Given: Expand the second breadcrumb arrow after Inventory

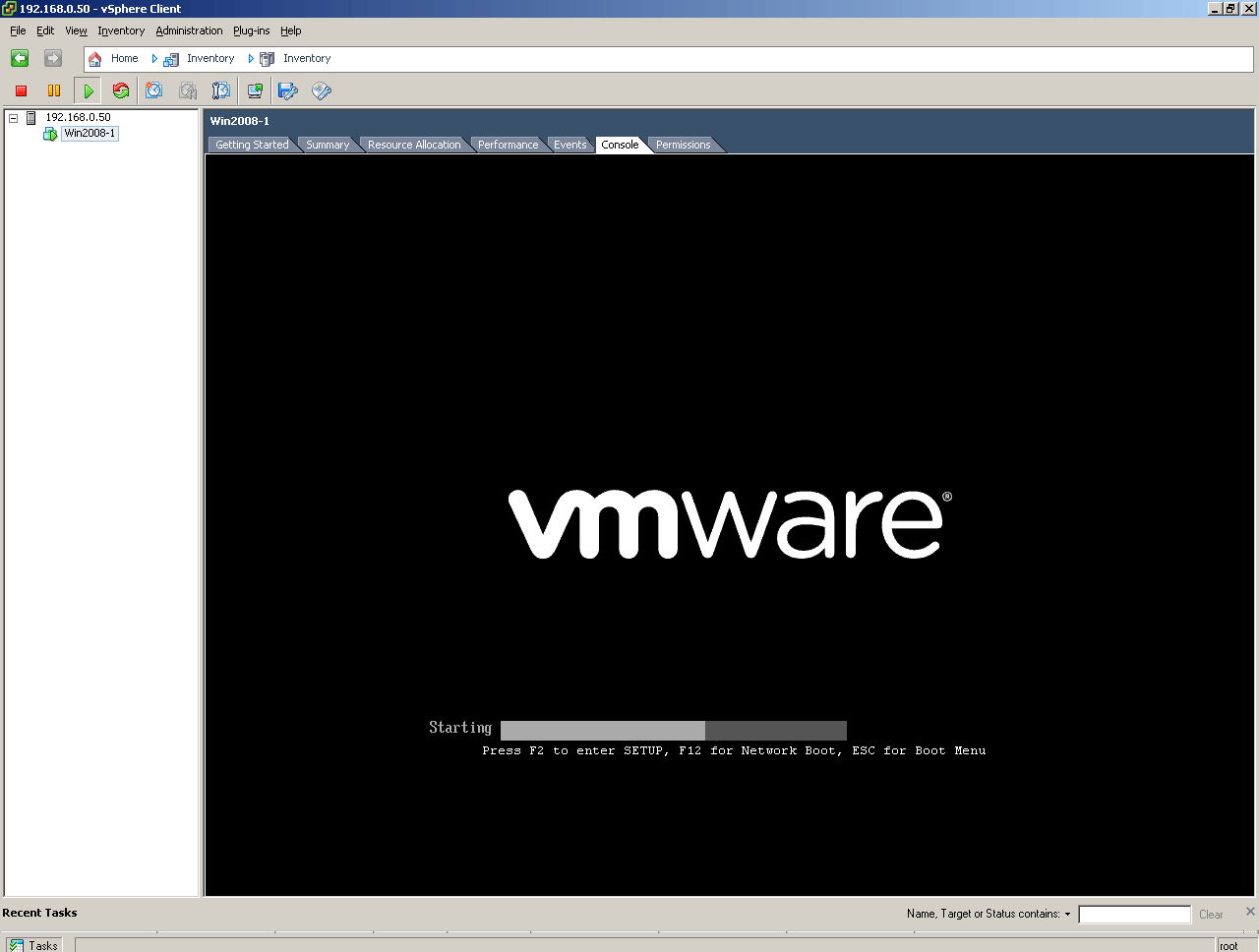Looking at the screenshot, I should pyautogui.click(x=251, y=59).
